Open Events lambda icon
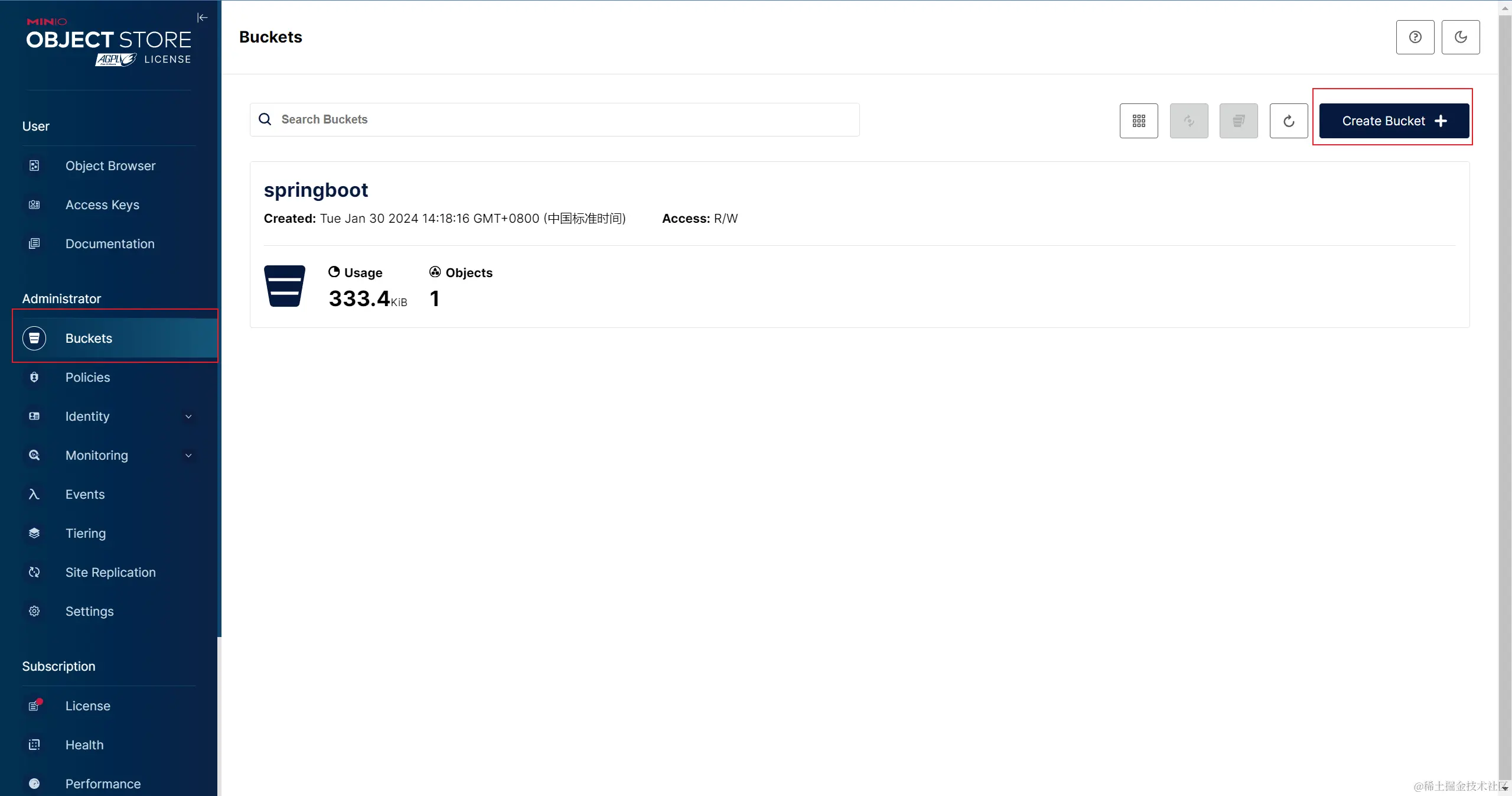 click(x=34, y=495)
